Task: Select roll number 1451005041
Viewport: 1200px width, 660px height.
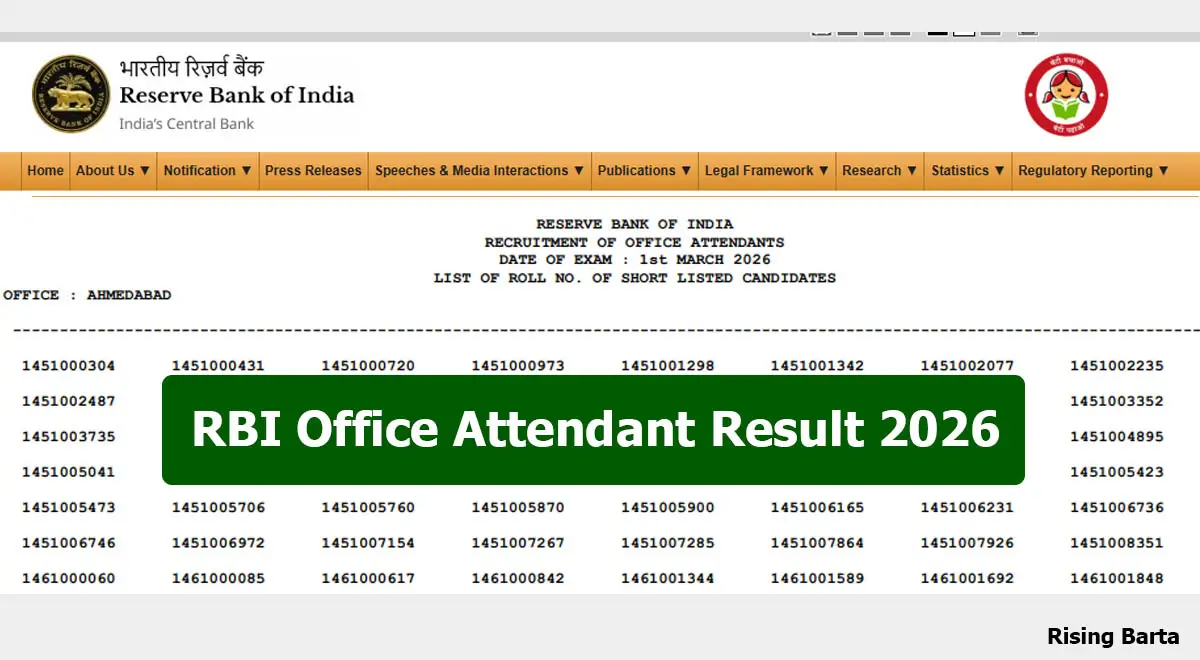Action: [68, 472]
